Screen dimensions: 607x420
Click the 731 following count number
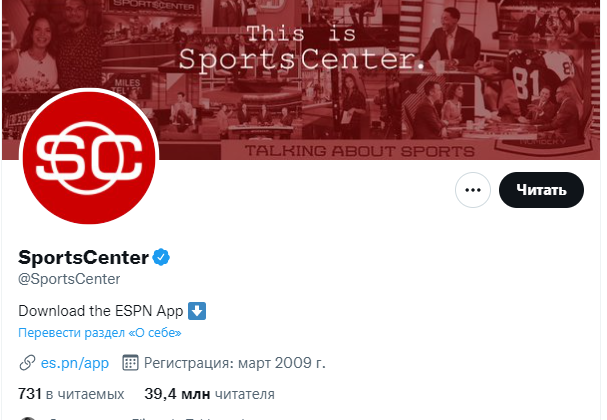(31, 394)
